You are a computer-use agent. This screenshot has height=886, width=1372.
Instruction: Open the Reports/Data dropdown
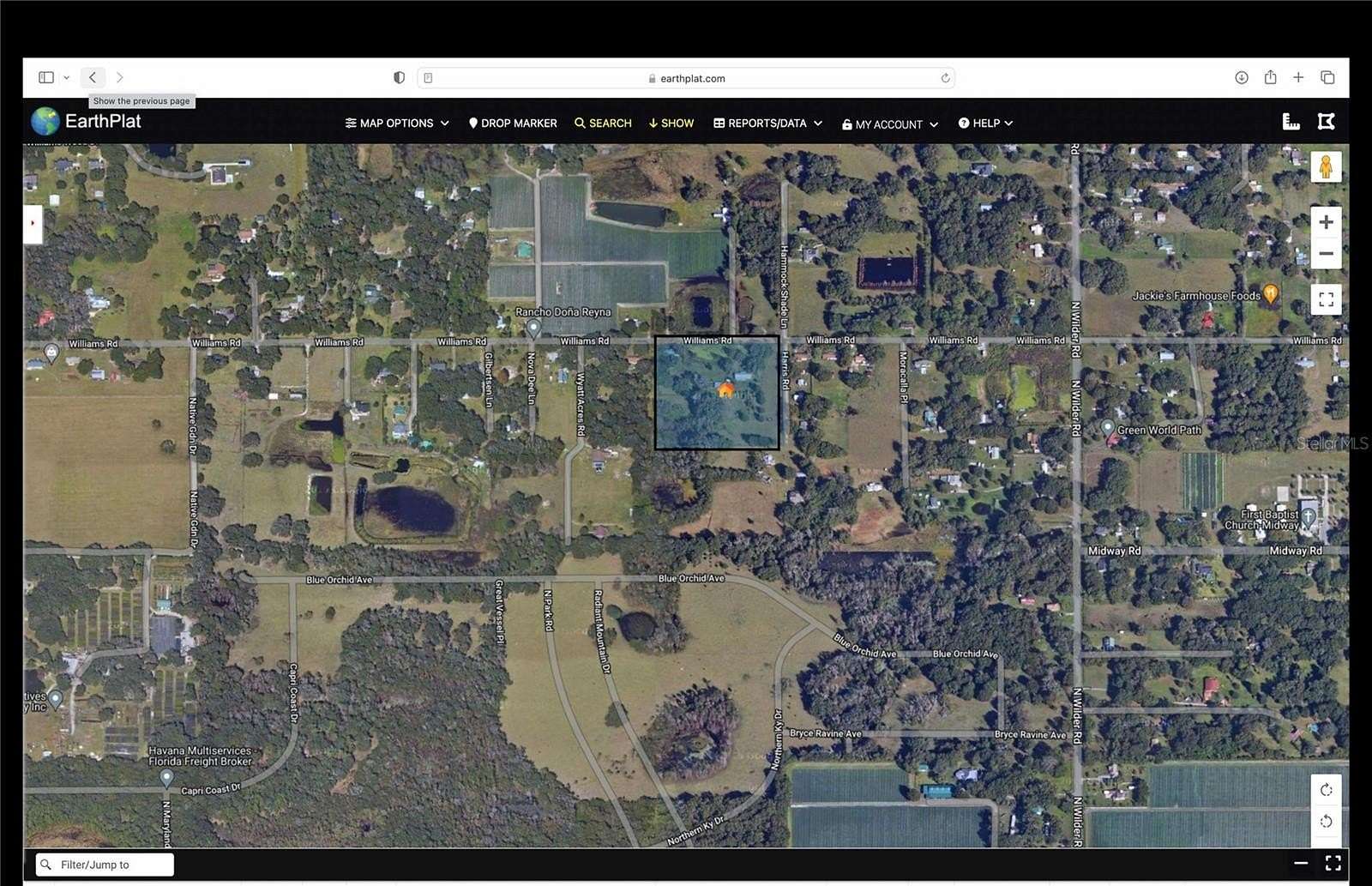(x=766, y=123)
